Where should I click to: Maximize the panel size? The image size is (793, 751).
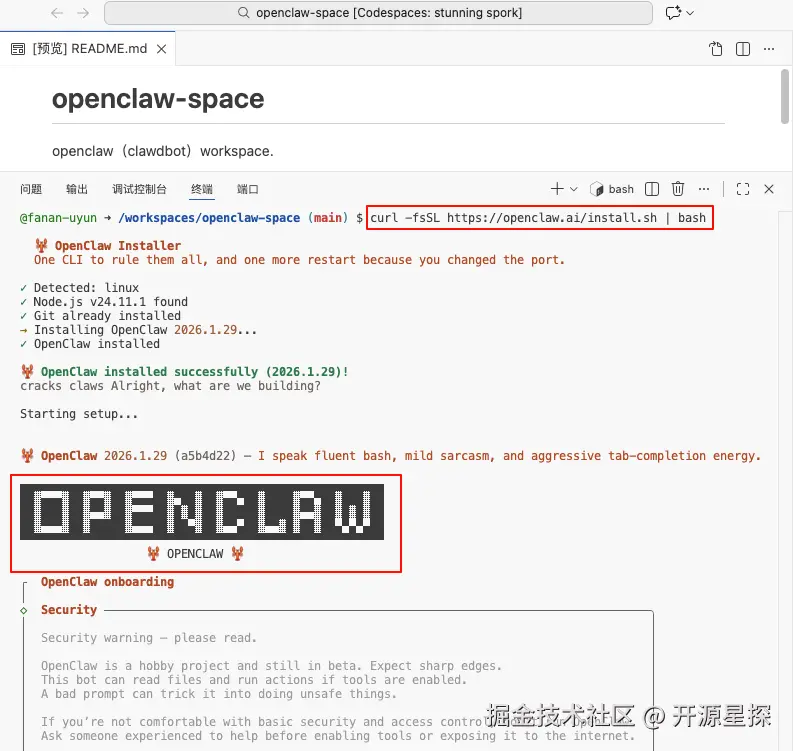[743, 189]
